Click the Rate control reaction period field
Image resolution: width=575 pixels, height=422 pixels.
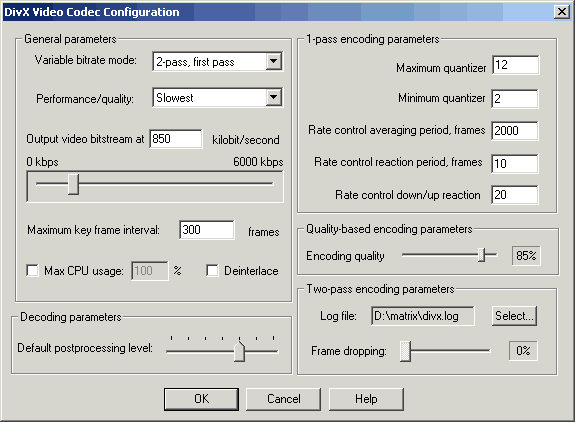515,163
